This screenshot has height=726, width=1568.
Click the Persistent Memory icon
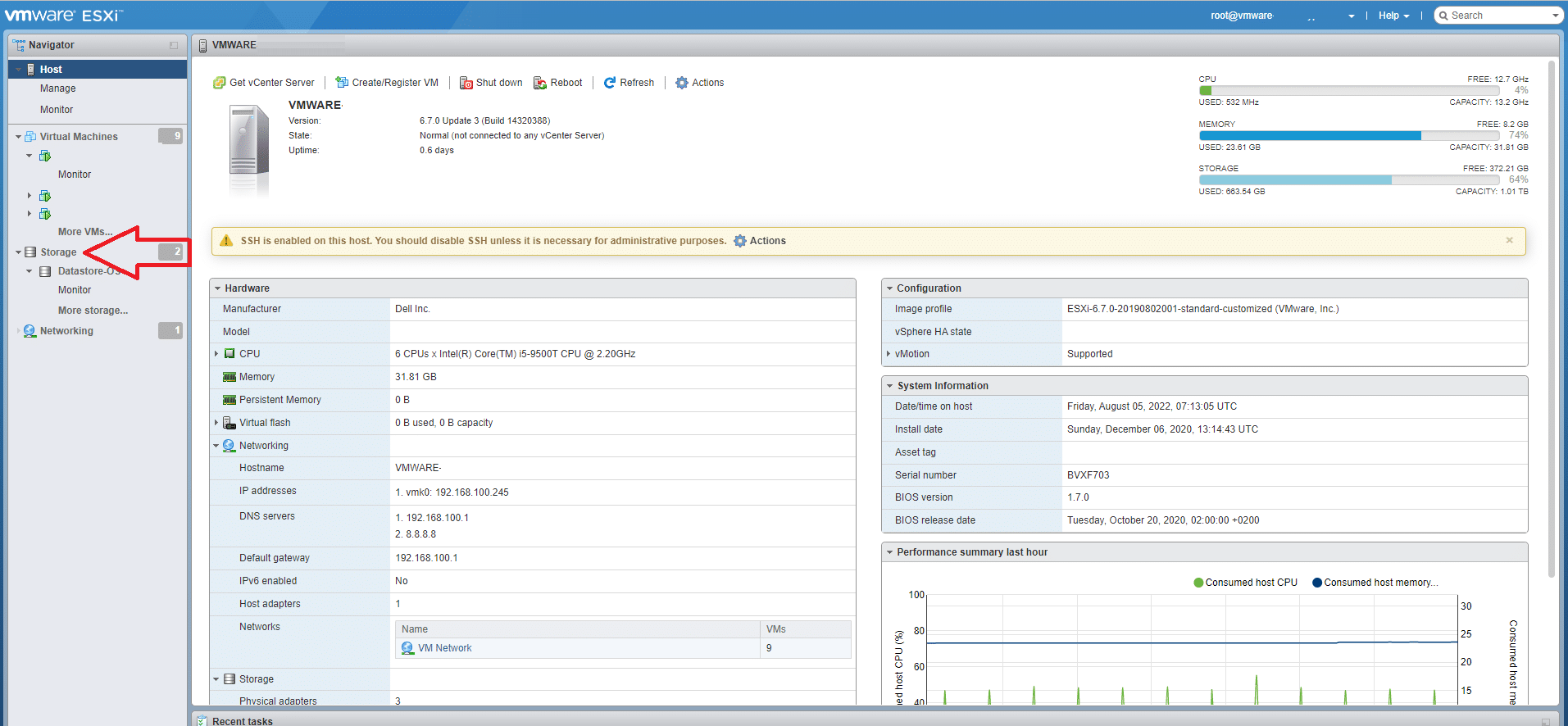pos(230,400)
